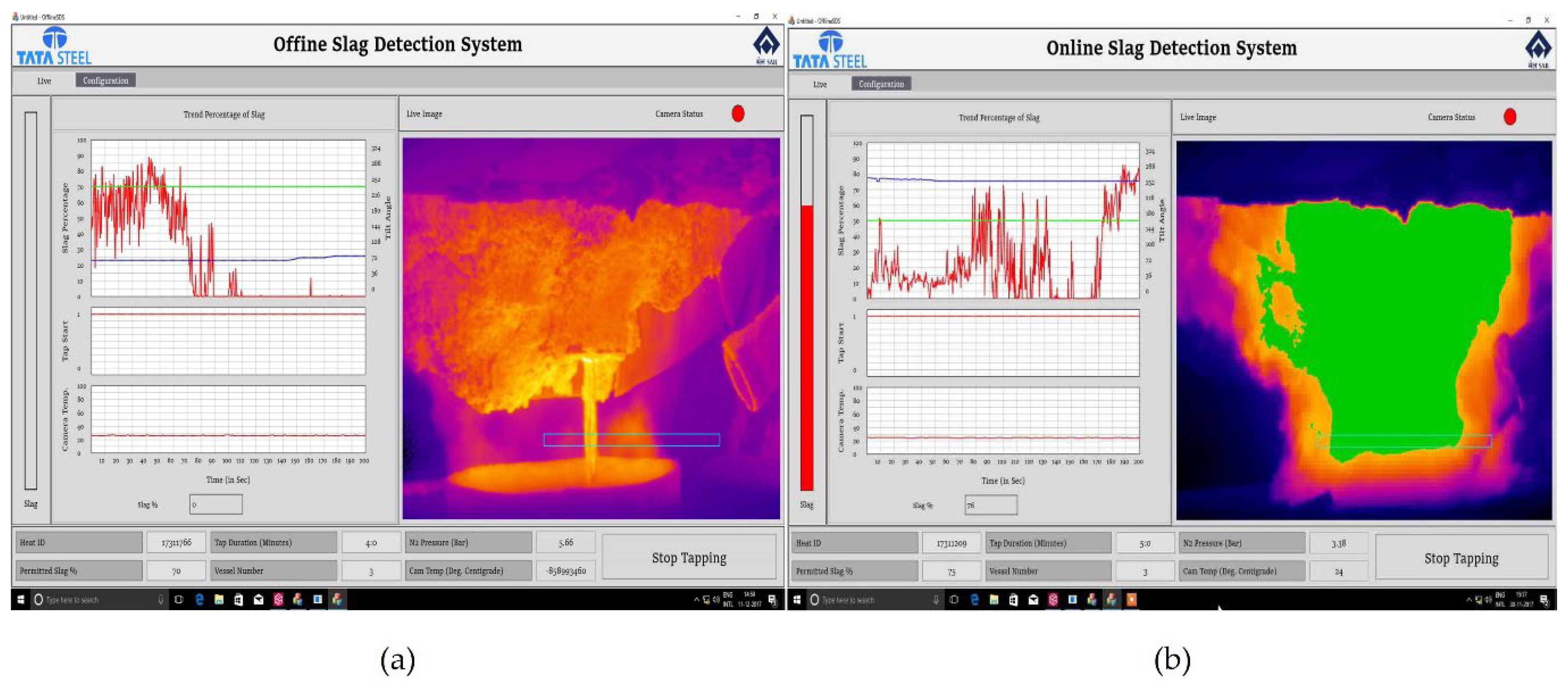Viewport: 1568px width, 690px height.
Task: Open File Explorer from Online window's taskbar
Action: [x=994, y=599]
